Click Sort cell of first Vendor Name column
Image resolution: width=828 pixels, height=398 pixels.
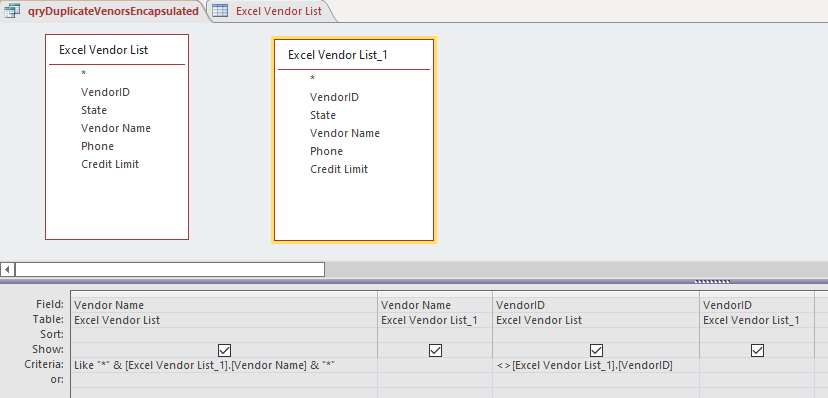(x=224, y=335)
